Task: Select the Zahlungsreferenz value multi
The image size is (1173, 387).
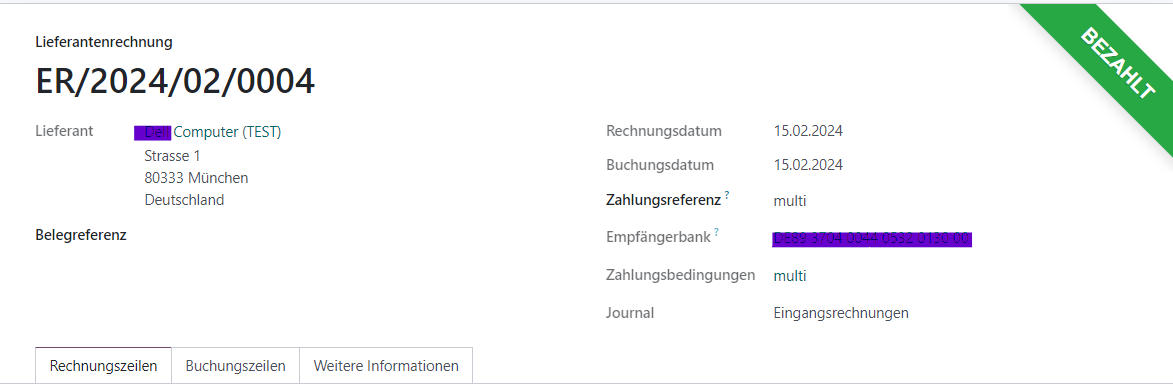Action: coord(790,201)
